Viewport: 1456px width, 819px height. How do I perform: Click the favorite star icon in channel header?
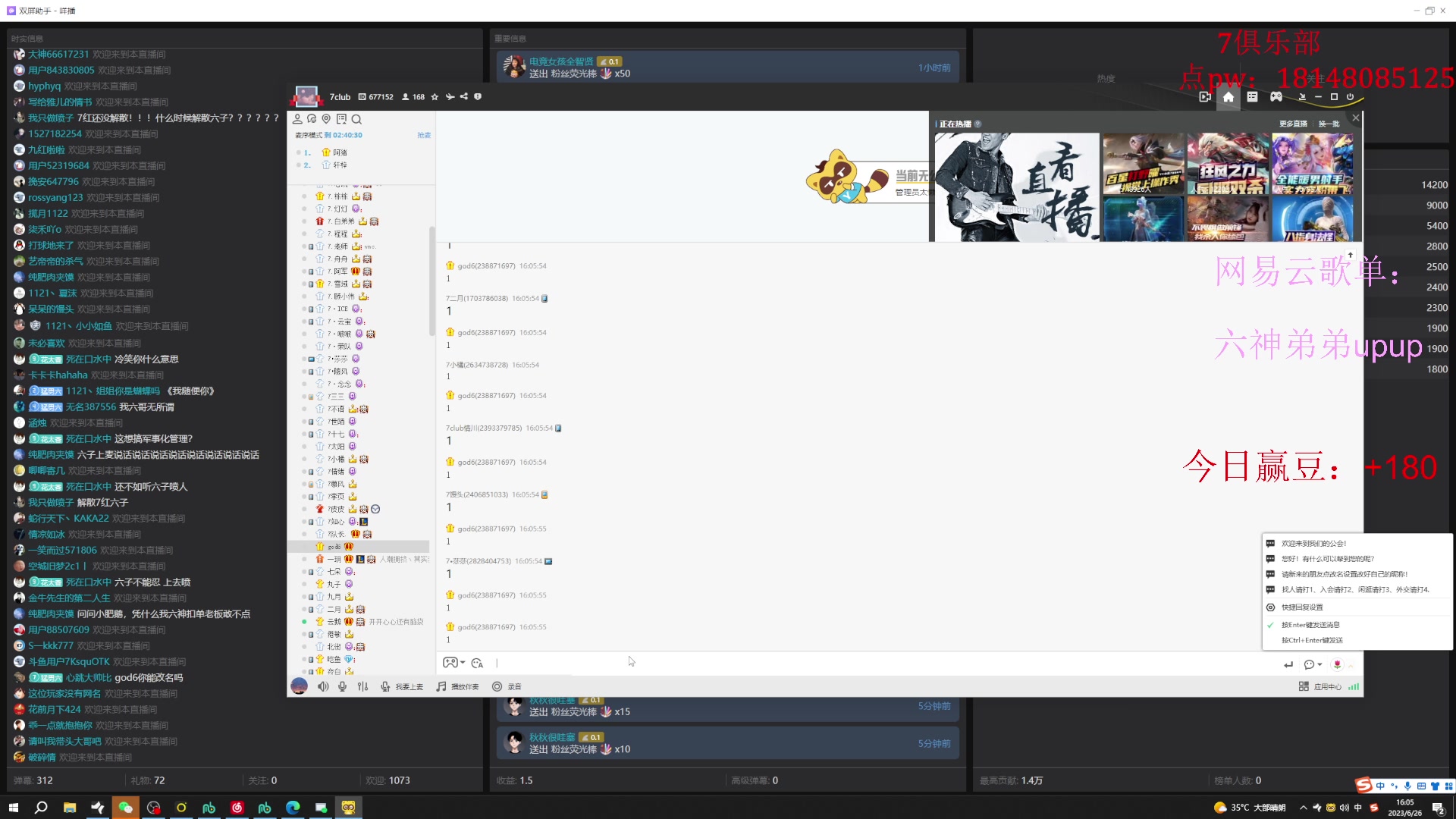click(435, 97)
